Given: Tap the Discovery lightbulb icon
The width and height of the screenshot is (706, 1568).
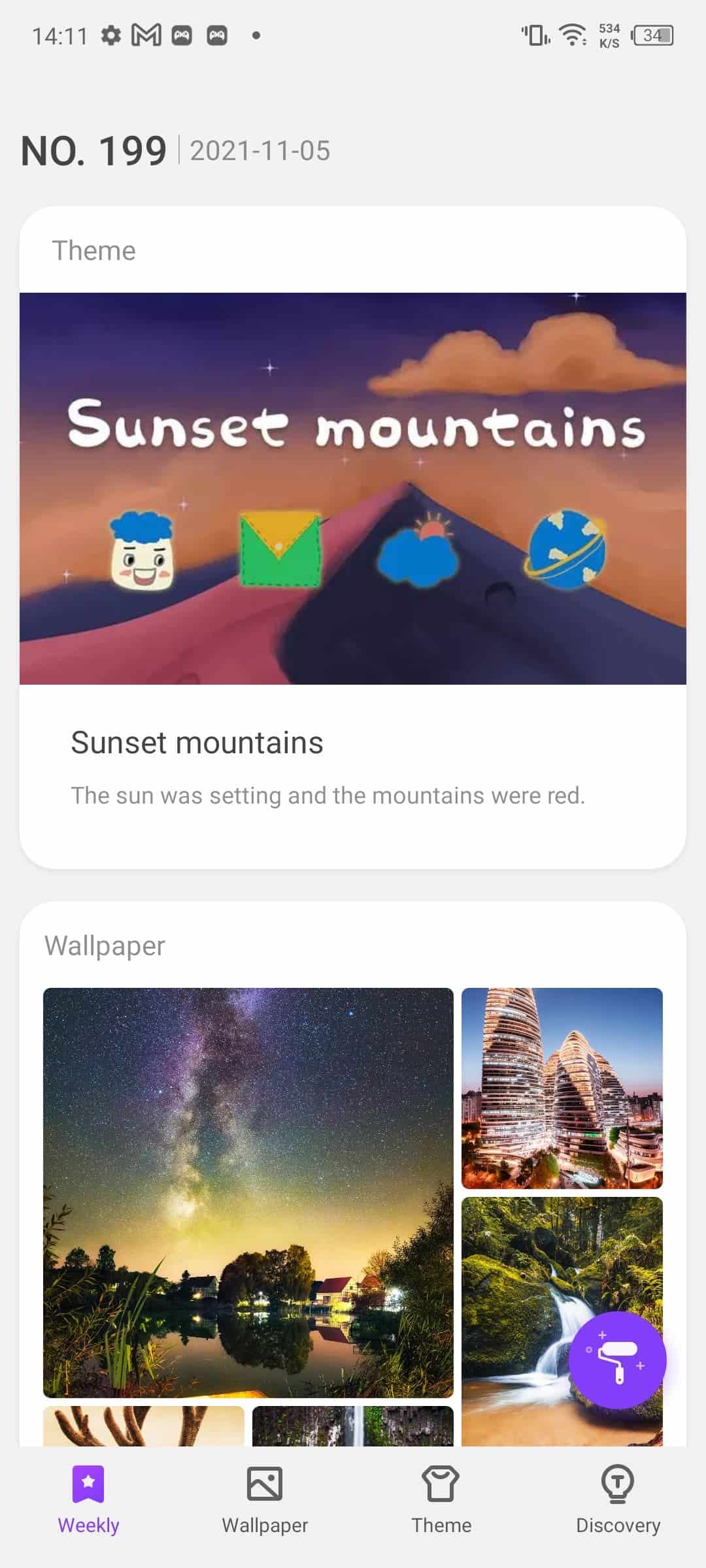Looking at the screenshot, I should (x=618, y=1484).
